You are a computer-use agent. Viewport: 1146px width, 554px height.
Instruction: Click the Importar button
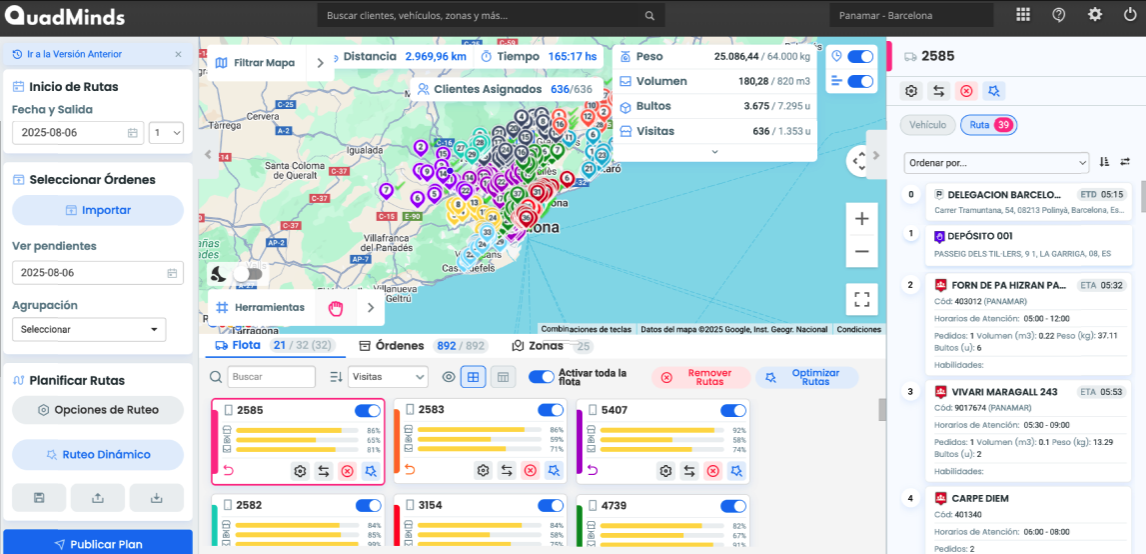pos(98,210)
